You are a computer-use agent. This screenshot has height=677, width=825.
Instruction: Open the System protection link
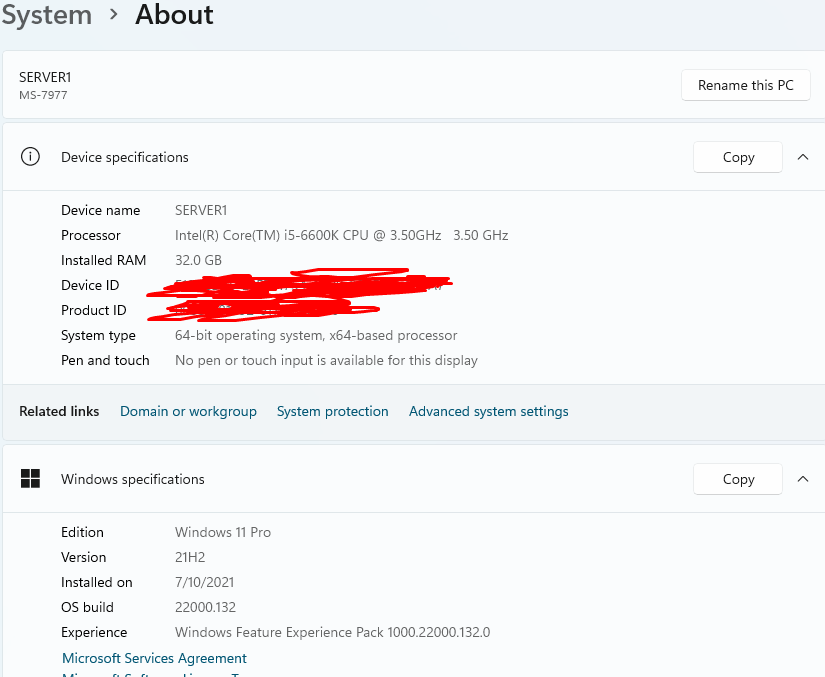[x=332, y=411]
